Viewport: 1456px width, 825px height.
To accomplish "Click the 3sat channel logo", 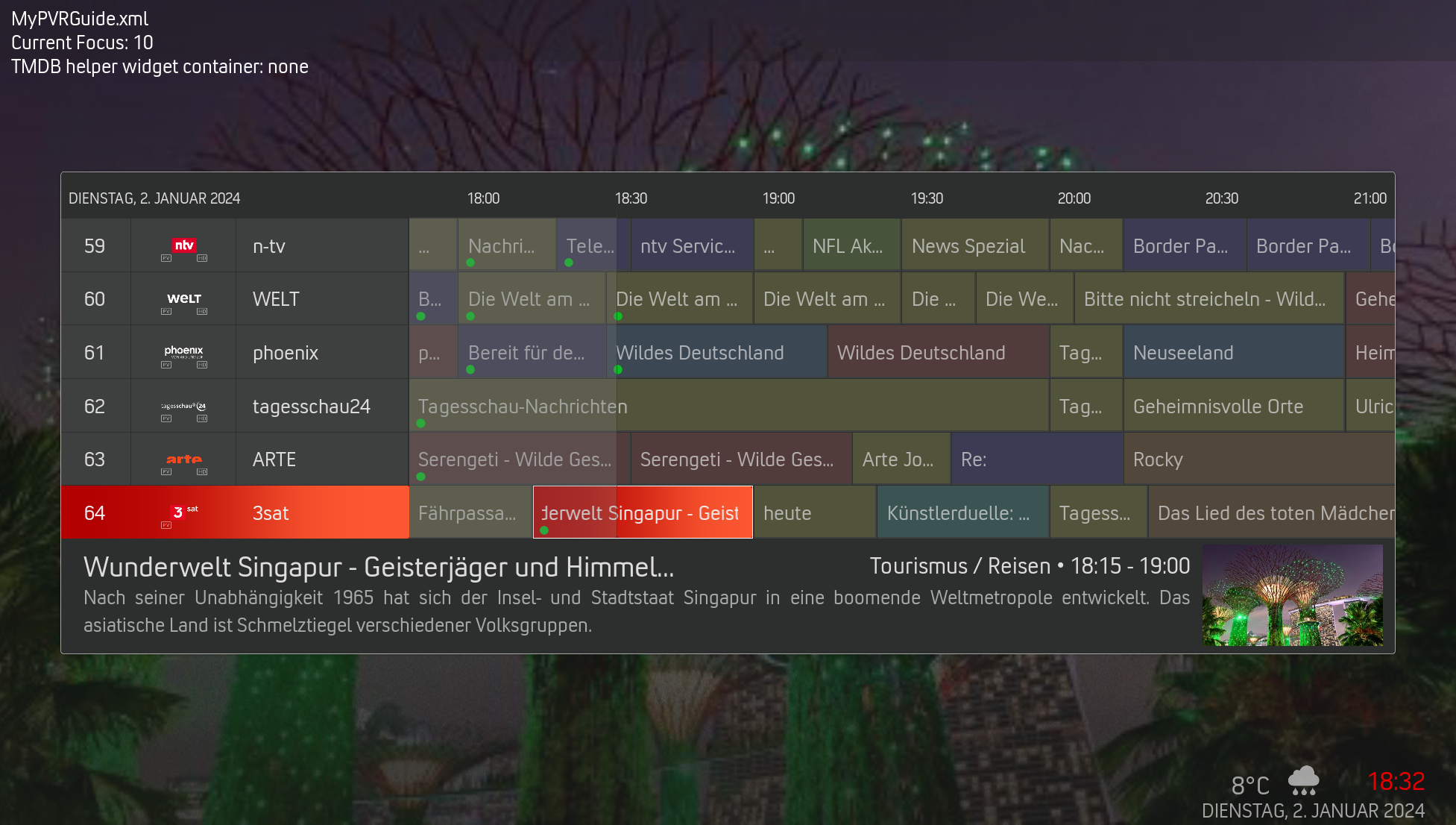I will (x=183, y=512).
